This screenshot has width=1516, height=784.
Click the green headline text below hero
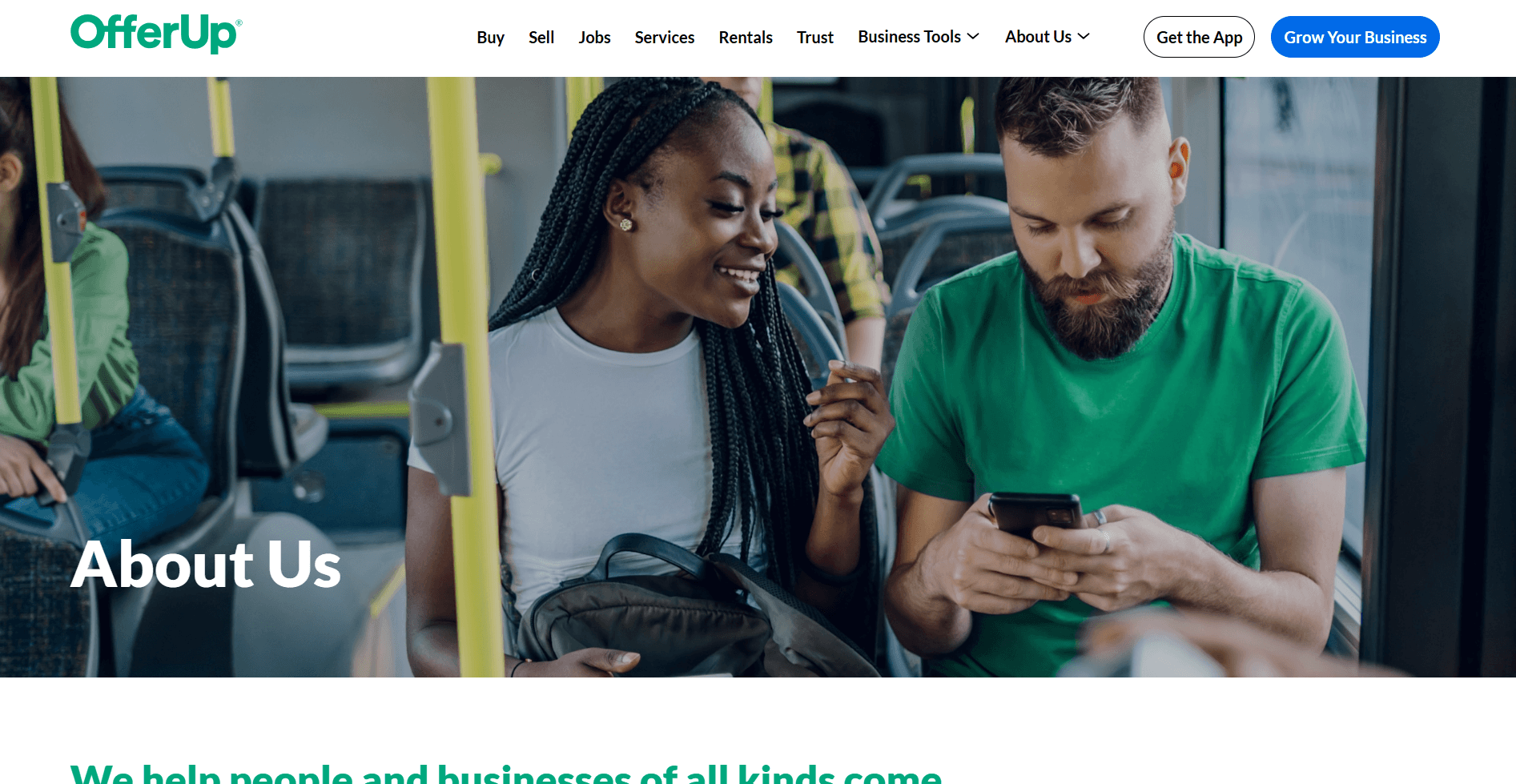(x=506, y=773)
